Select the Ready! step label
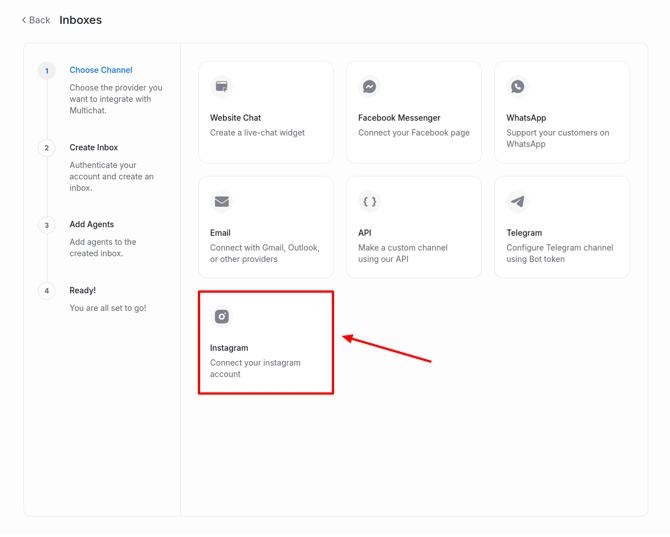This screenshot has height=537, width=670. 83,290
